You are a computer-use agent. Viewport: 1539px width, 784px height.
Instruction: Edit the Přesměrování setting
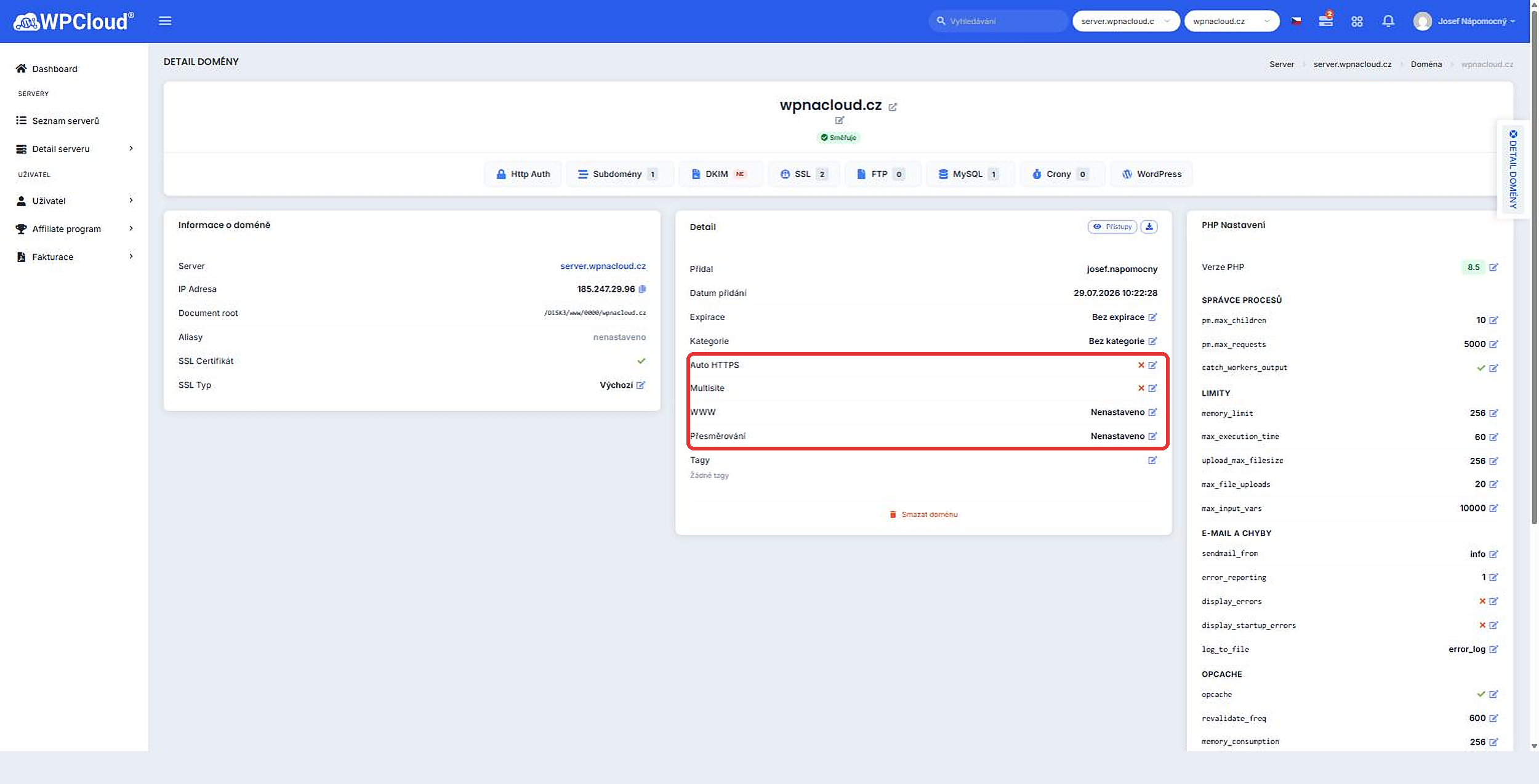(x=1152, y=436)
